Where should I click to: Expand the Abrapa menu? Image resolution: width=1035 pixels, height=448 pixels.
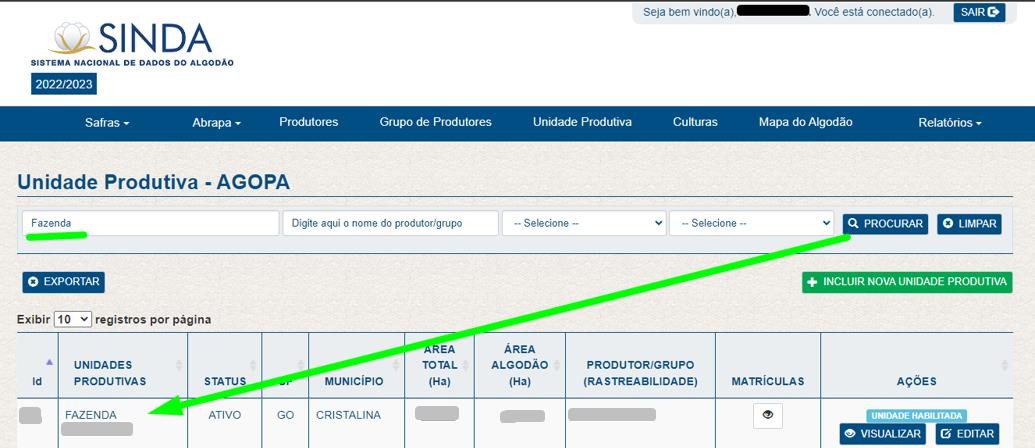216,123
